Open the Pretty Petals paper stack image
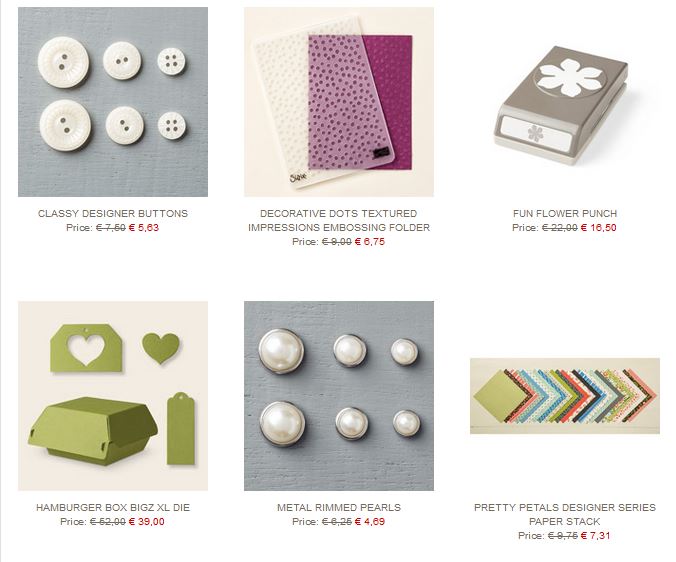Screen dimensions: 676x562 pyautogui.click(x=565, y=396)
